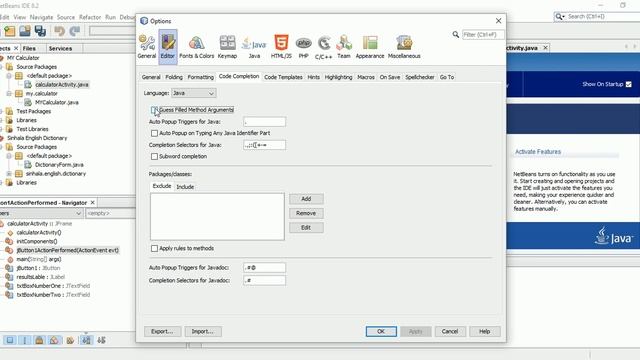640x360 pixels.
Task: Enable Auto Popup on Typing Any Java Identifier Part
Action: click(x=154, y=133)
